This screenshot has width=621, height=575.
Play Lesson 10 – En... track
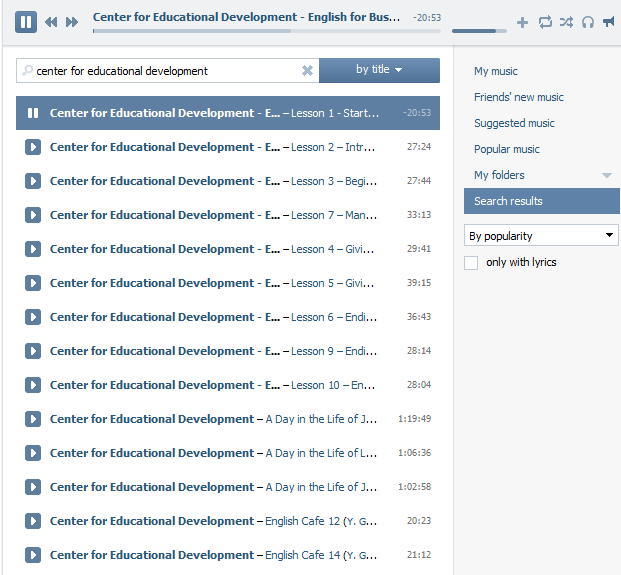pos(33,385)
